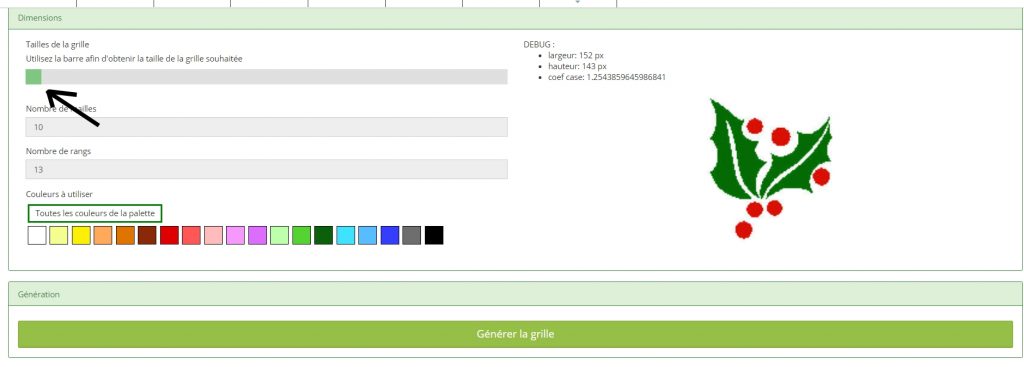Pick the white color swatch

37,235
